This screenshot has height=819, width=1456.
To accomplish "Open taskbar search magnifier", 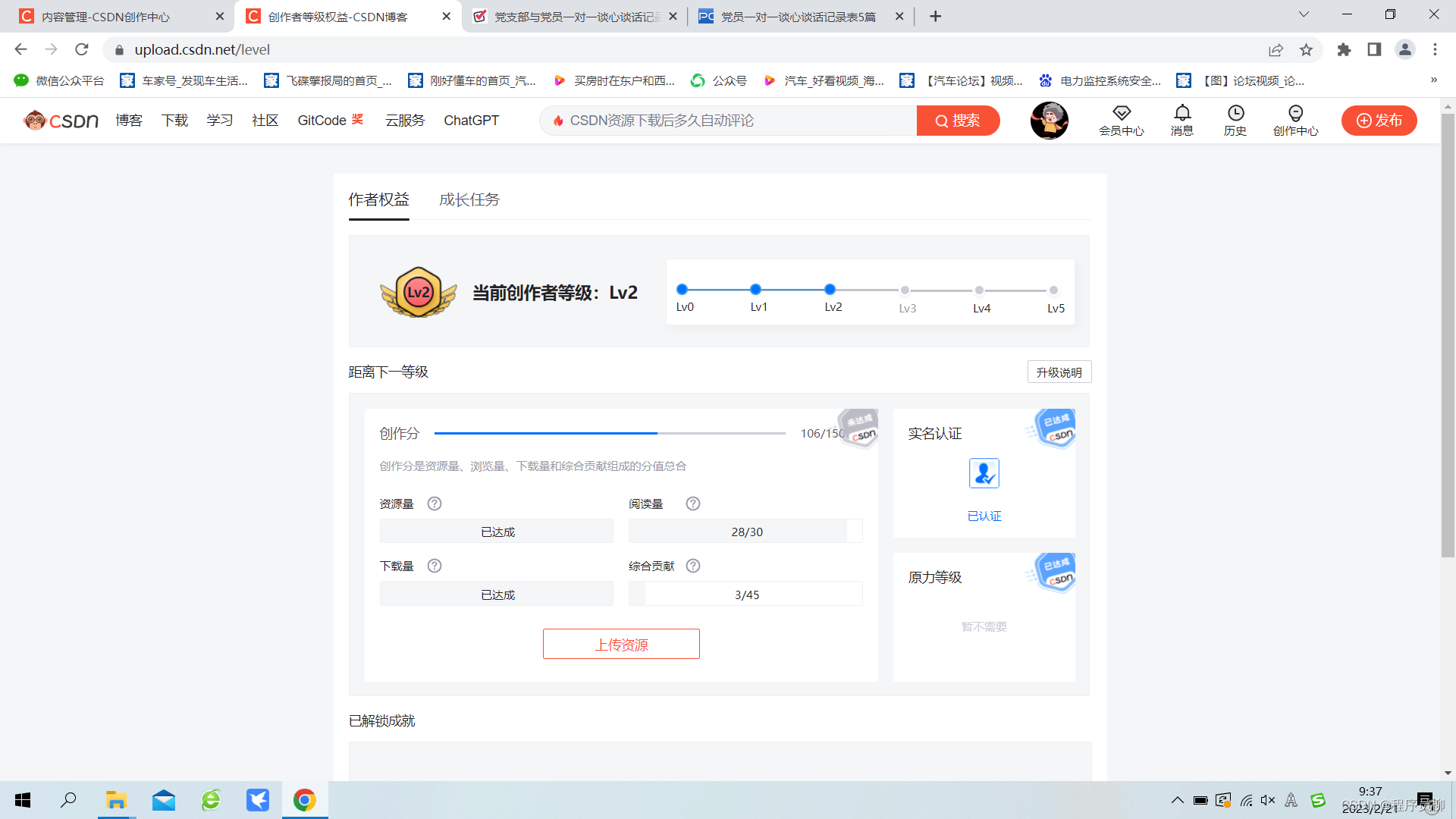I will 68,800.
